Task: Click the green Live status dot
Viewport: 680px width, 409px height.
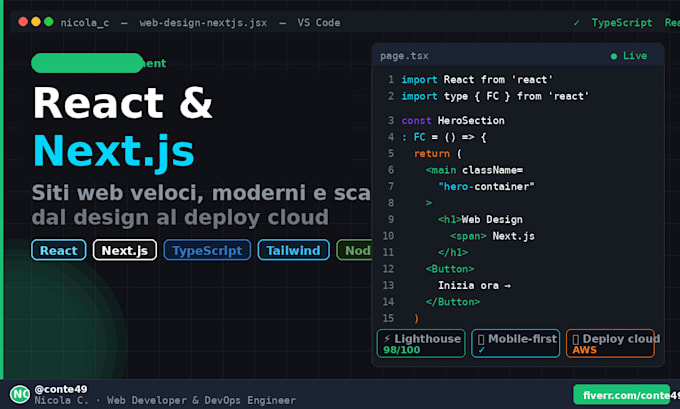Action: pyautogui.click(x=614, y=56)
